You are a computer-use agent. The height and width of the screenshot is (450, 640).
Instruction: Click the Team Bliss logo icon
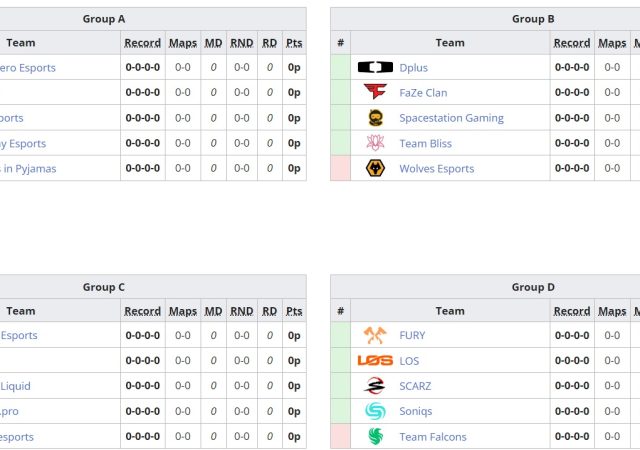(x=375, y=143)
